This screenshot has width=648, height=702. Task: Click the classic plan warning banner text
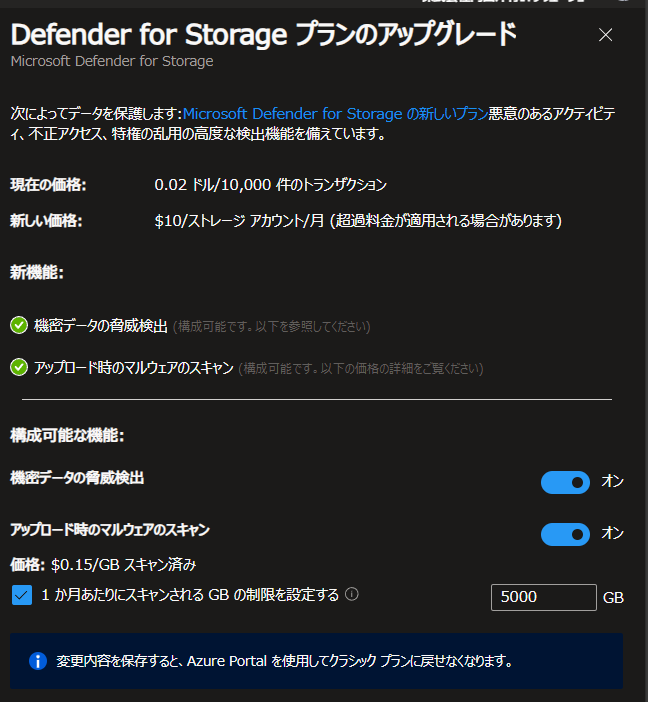coord(284,661)
